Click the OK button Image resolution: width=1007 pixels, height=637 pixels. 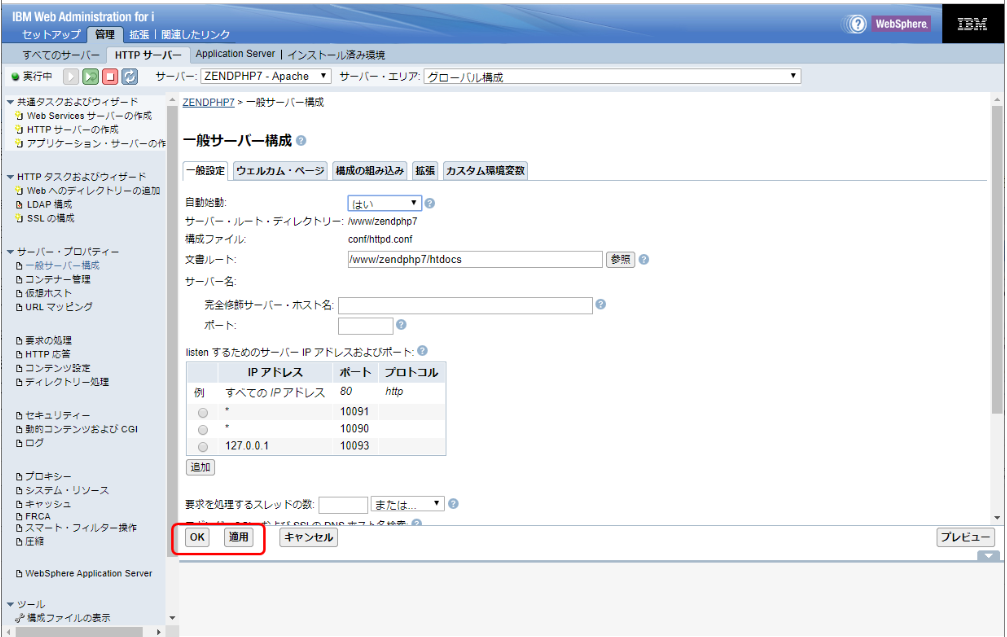point(197,537)
